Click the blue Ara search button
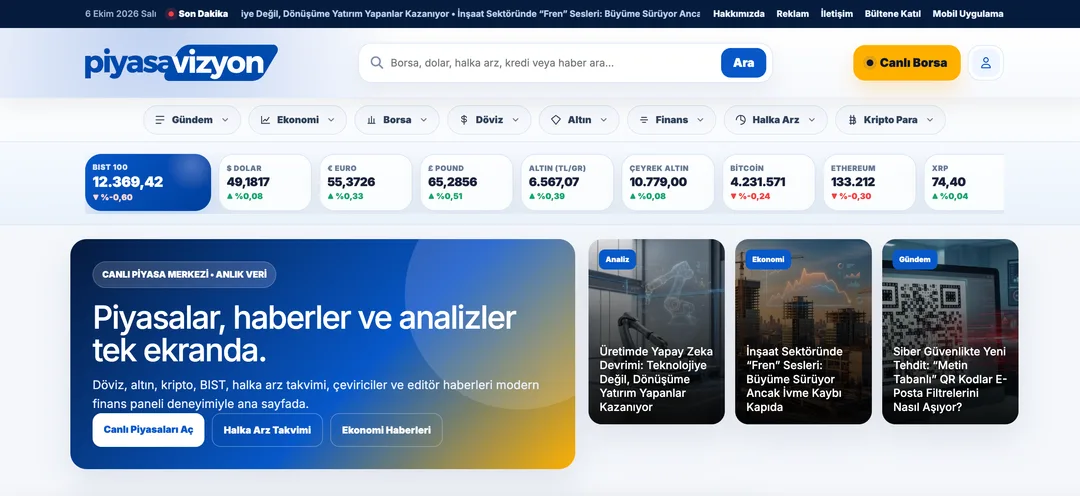 (743, 63)
